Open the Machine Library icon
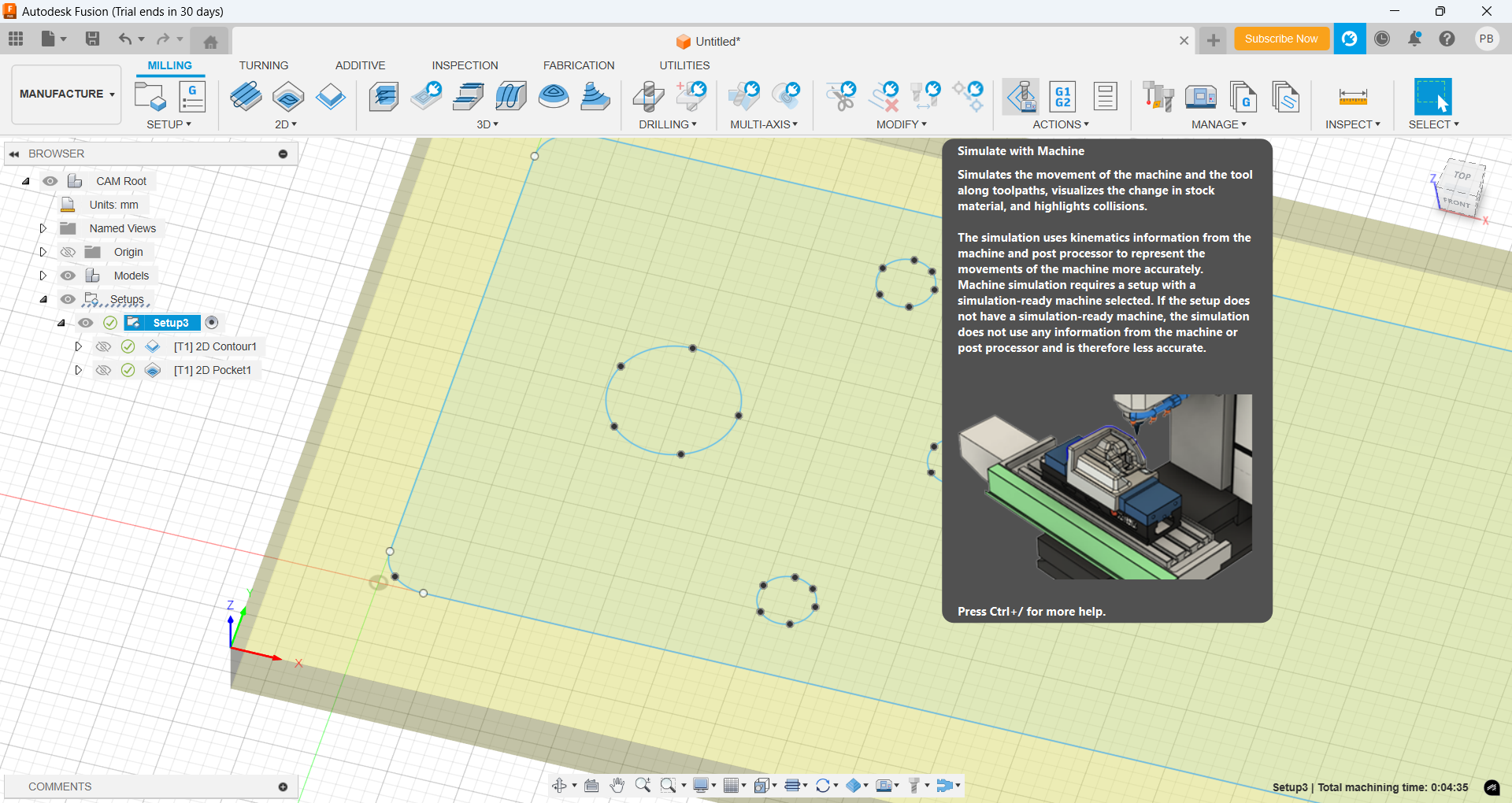Viewport: 1512px width, 803px height. pos(1201,97)
